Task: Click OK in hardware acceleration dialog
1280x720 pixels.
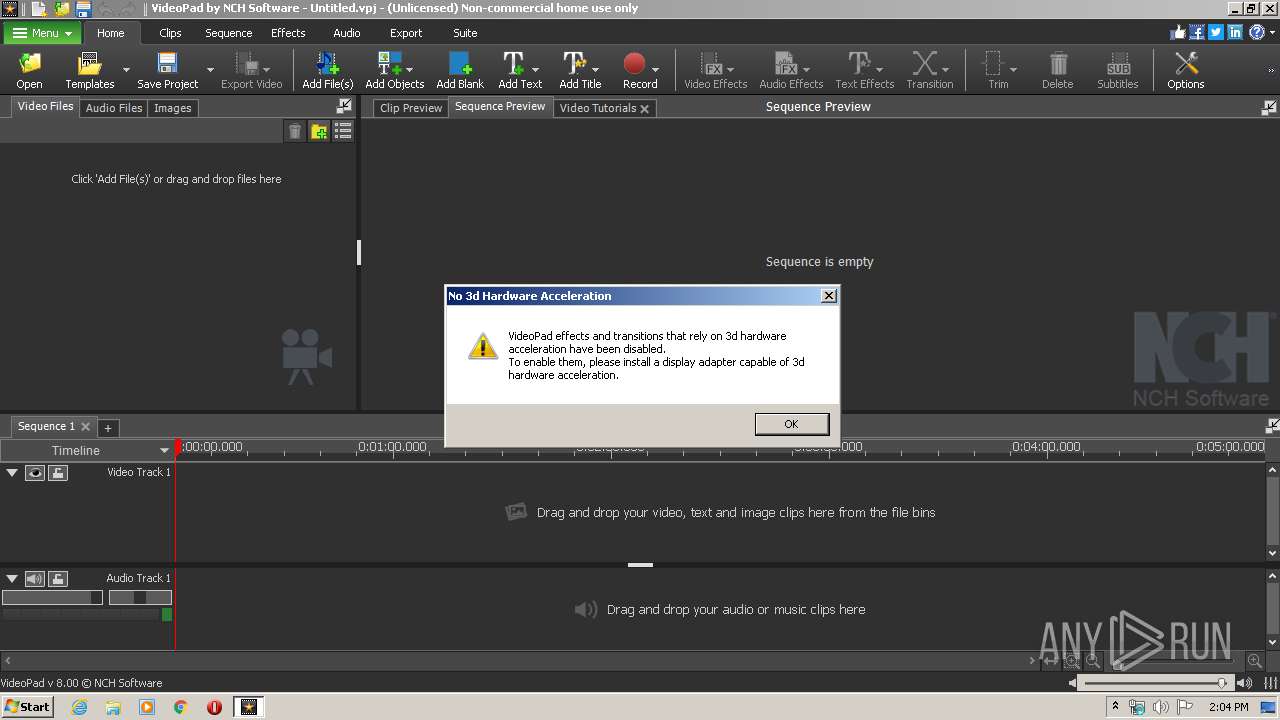Action: coord(791,424)
